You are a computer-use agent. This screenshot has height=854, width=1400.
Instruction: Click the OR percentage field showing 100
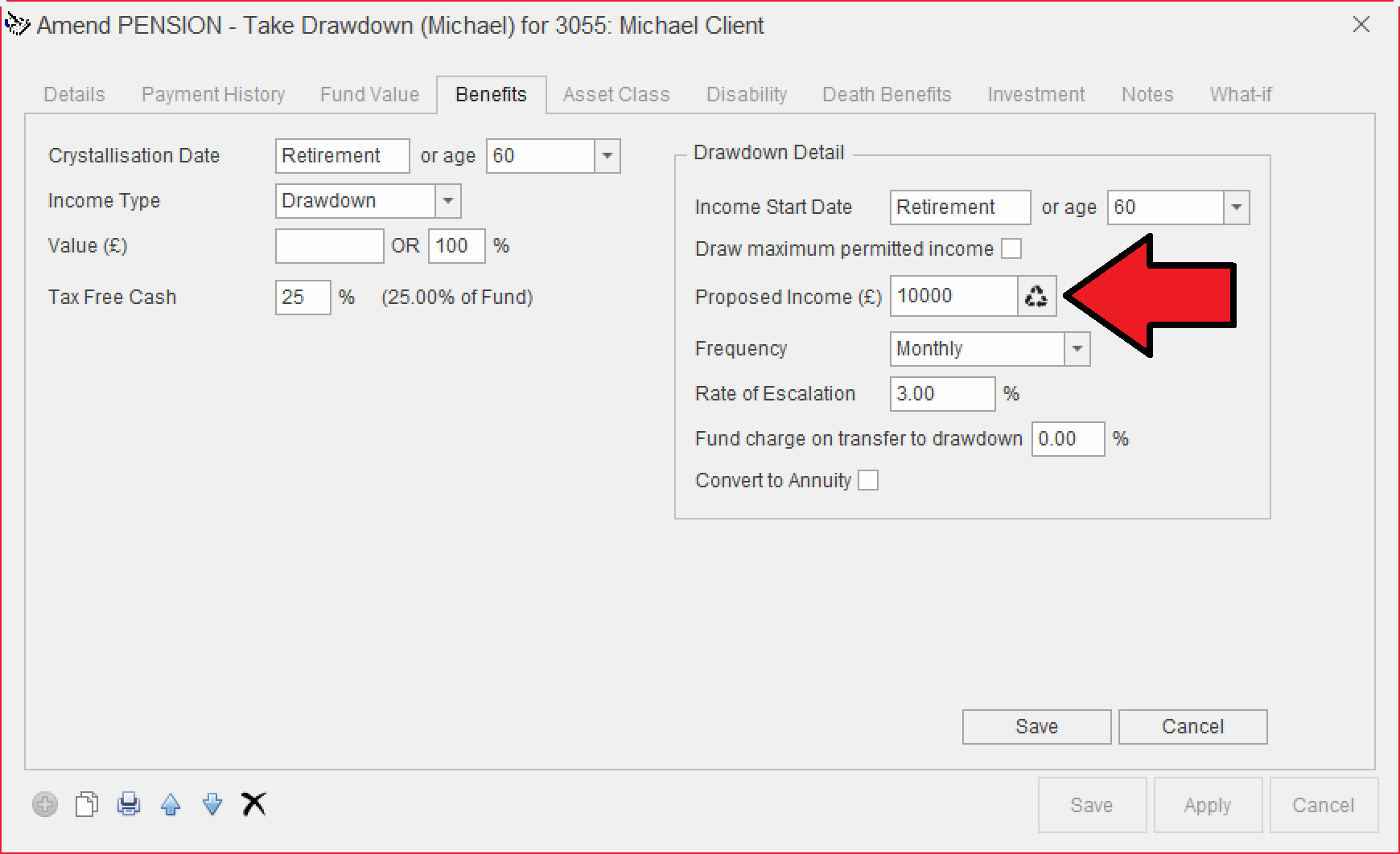pyautogui.click(x=457, y=245)
